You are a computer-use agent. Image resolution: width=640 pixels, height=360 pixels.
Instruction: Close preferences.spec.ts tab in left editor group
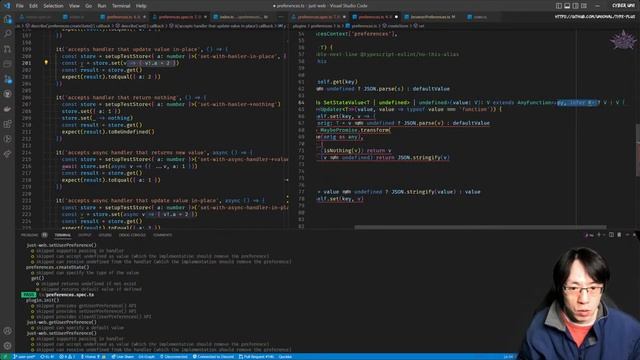(x=205, y=17)
